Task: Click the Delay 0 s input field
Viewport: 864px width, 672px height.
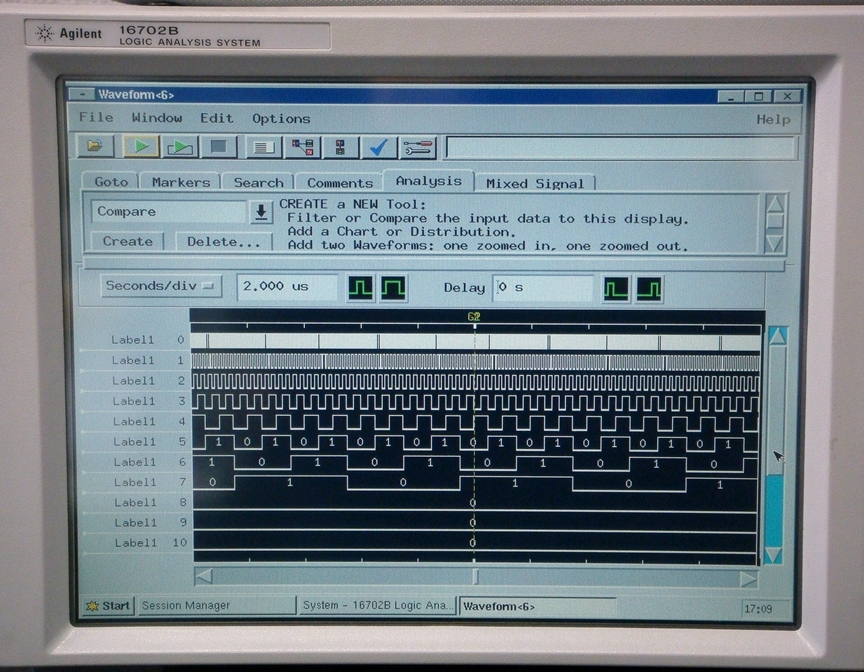Action: [x=543, y=288]
